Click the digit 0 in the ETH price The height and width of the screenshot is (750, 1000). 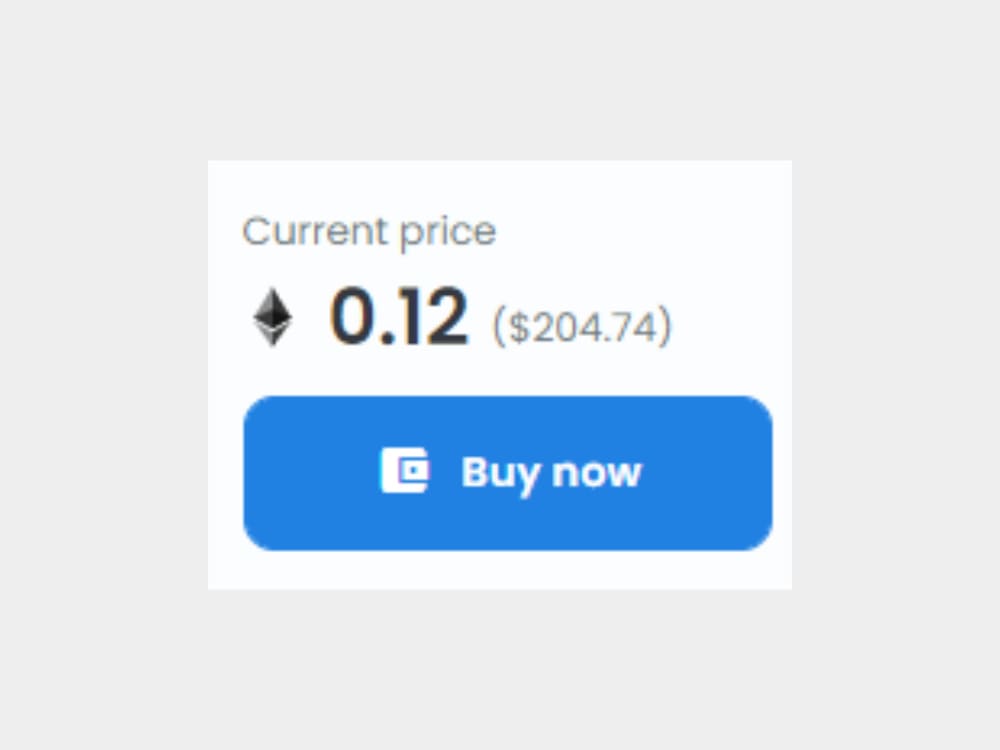pos(353,317)
